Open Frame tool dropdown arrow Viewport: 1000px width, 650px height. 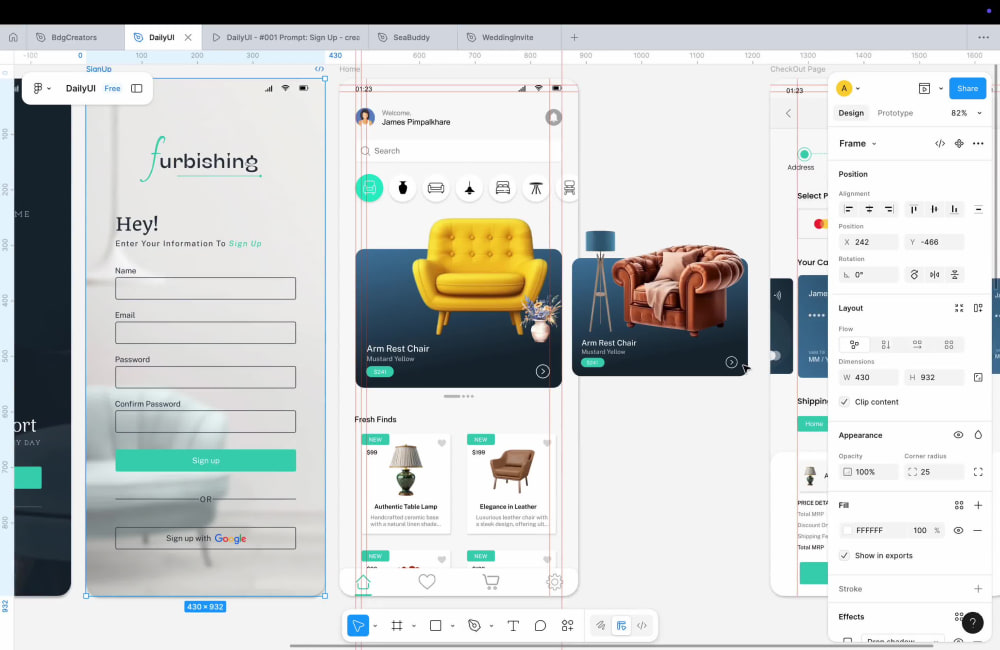(x=414, y=626)
